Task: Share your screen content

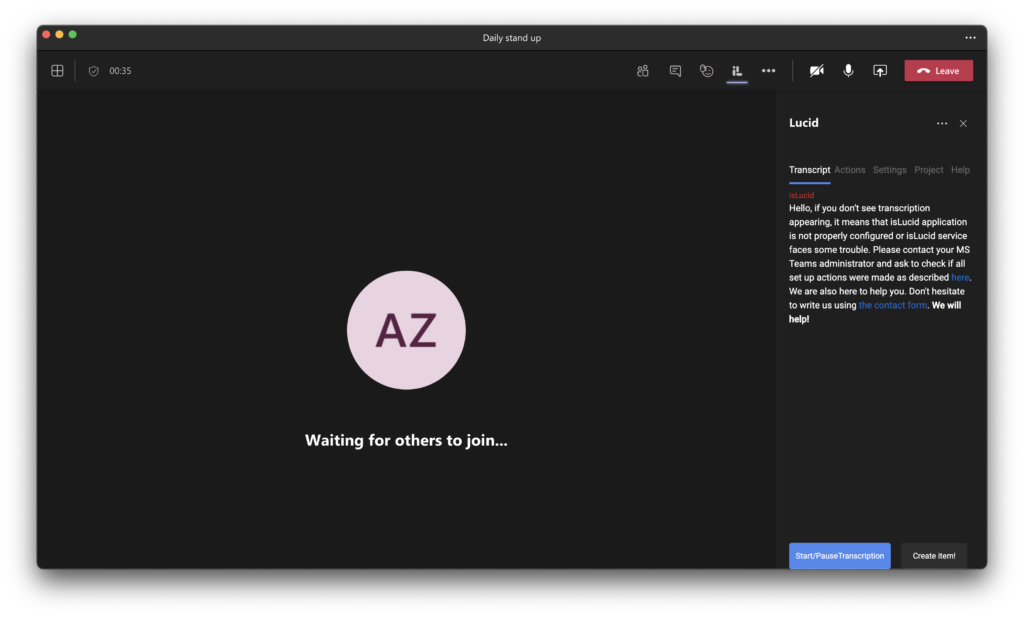Action: point(880,71)
